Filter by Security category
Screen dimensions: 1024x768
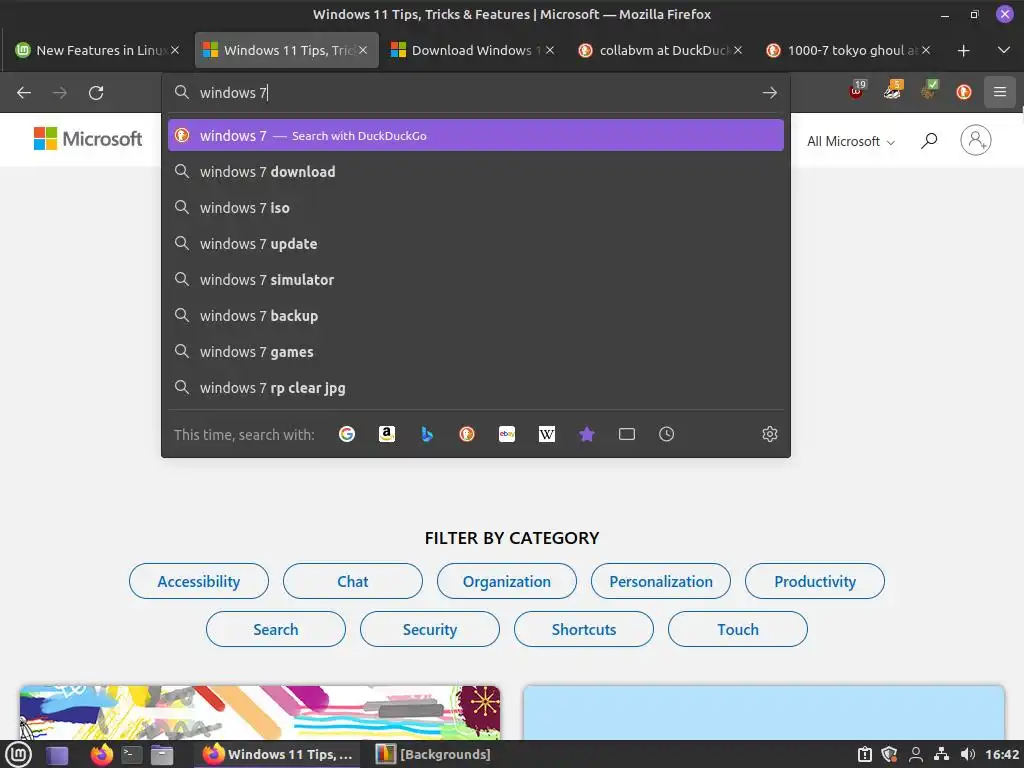[430, 630]
